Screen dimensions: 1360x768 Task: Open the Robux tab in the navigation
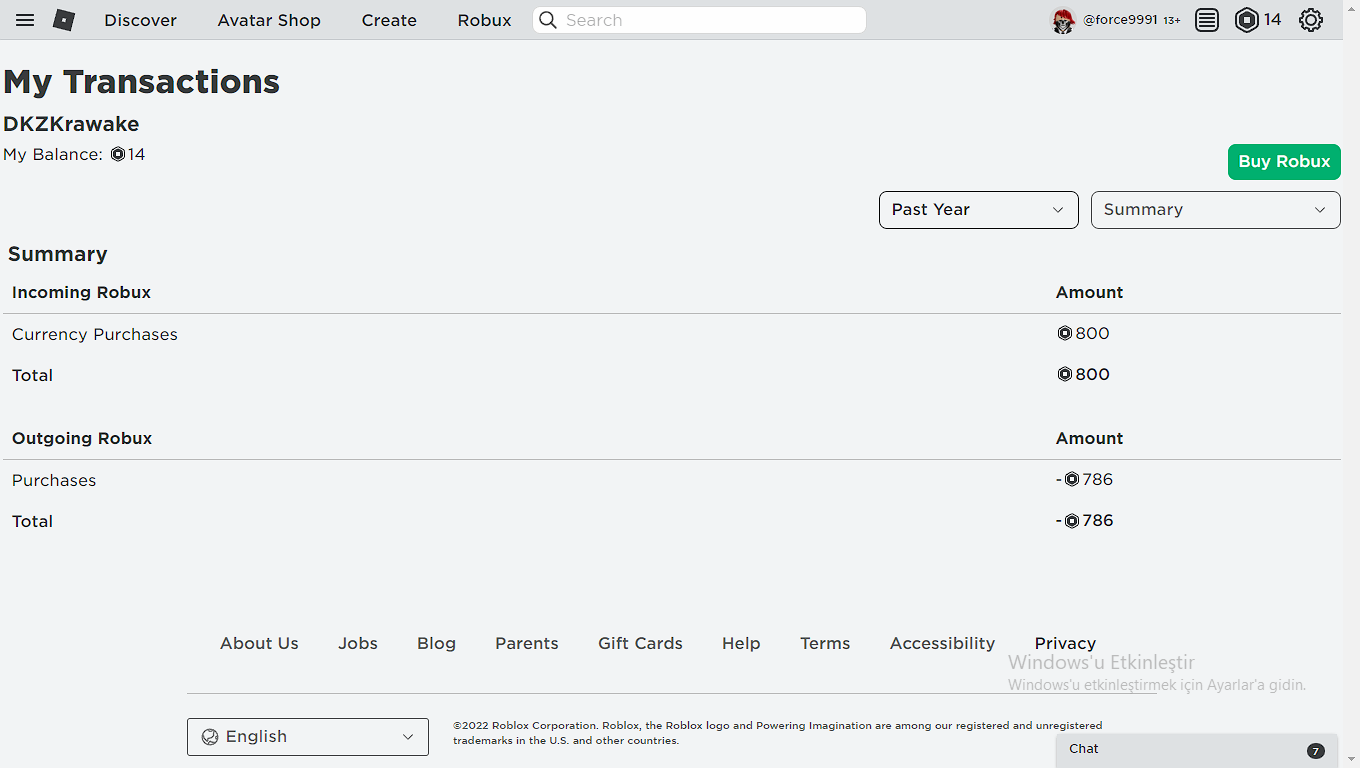[x=484, y=20]
